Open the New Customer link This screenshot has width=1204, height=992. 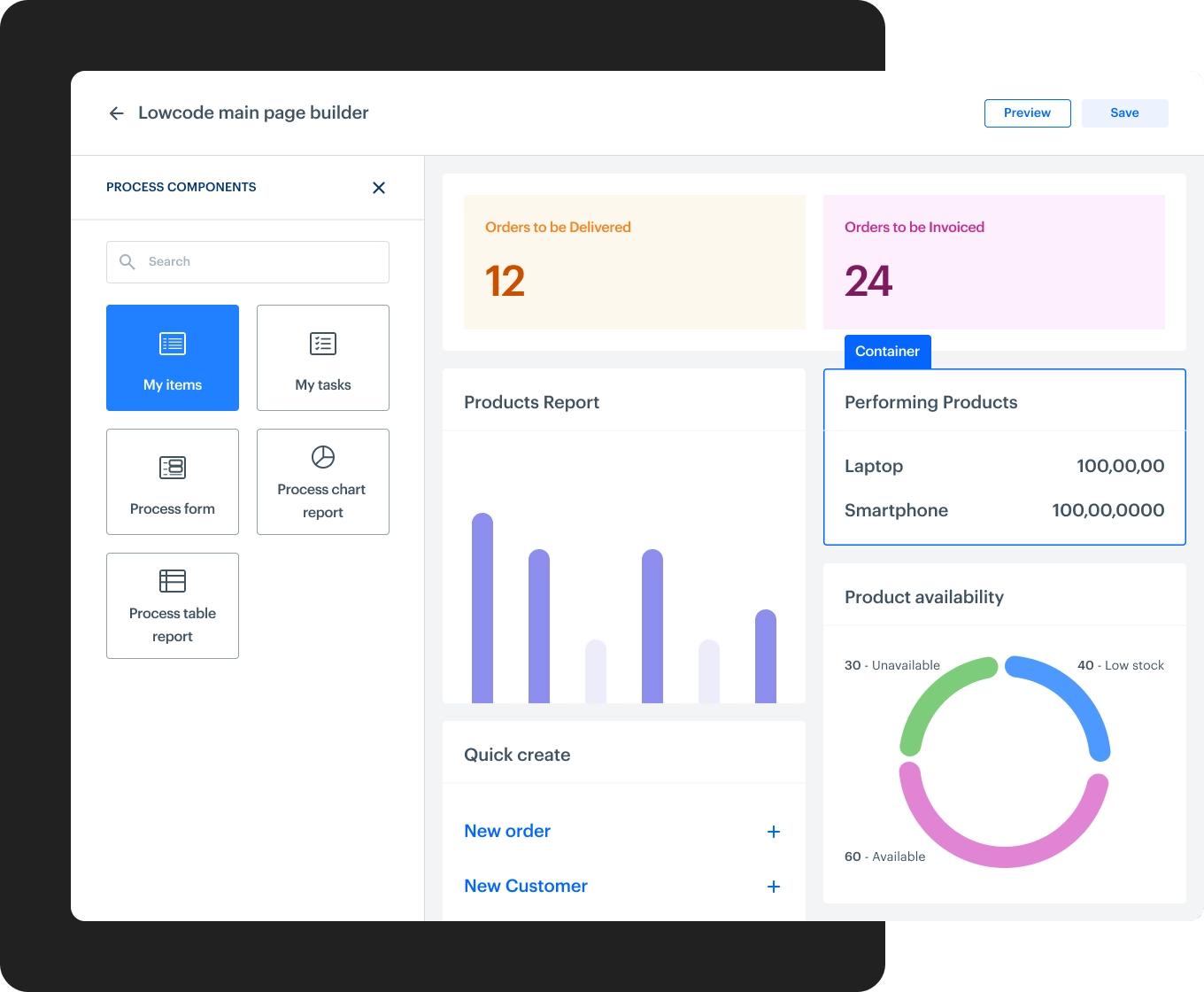tap(526, 886)
